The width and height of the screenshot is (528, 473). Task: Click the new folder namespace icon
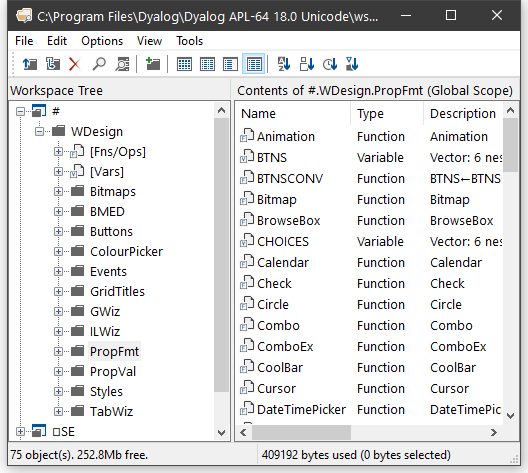153,64
